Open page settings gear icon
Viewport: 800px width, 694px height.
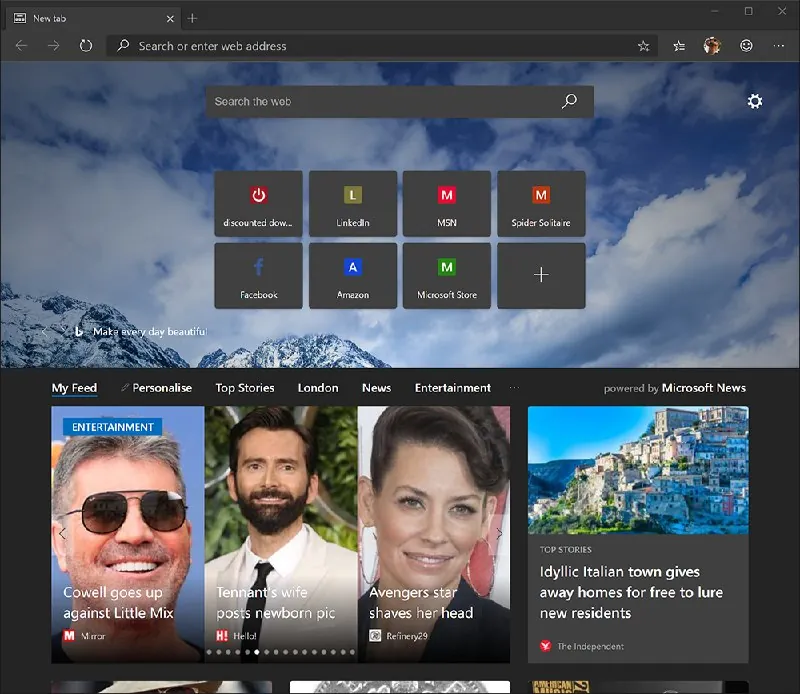click(x=755, y=101)
